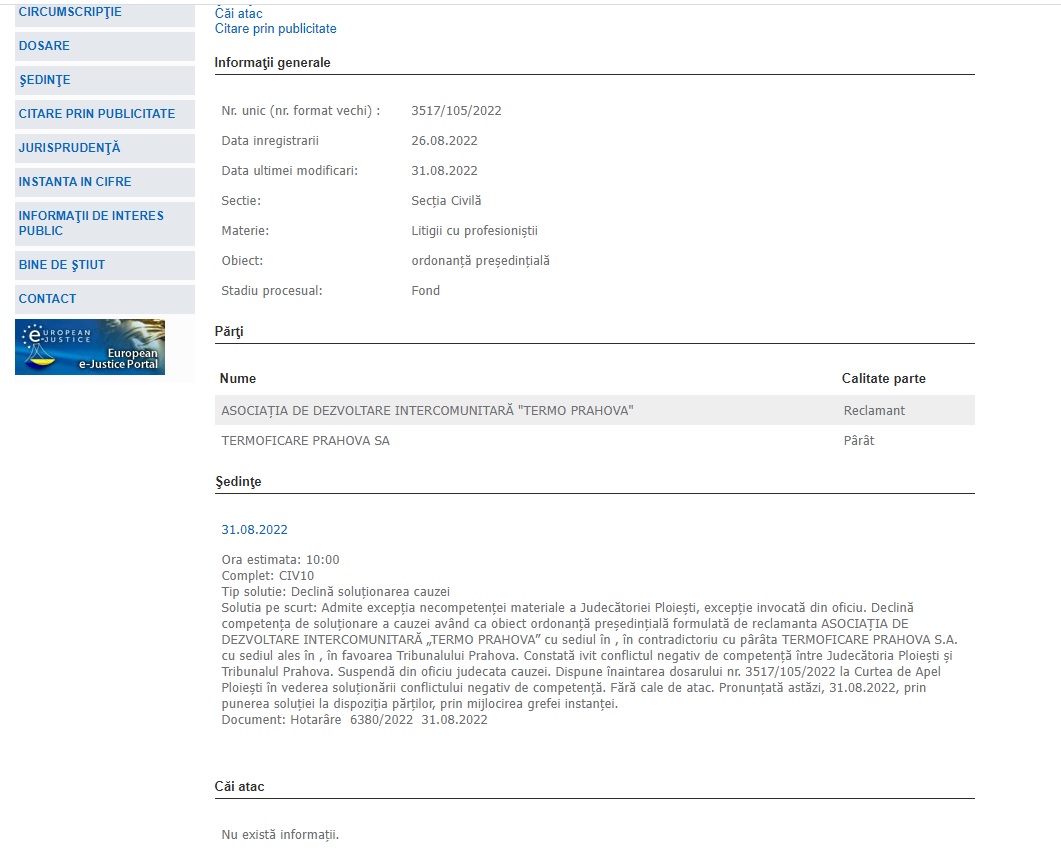Open the blue 31.08.2022 hearing date link
This screenshot has height=865, width=1061.
point(254,530)
